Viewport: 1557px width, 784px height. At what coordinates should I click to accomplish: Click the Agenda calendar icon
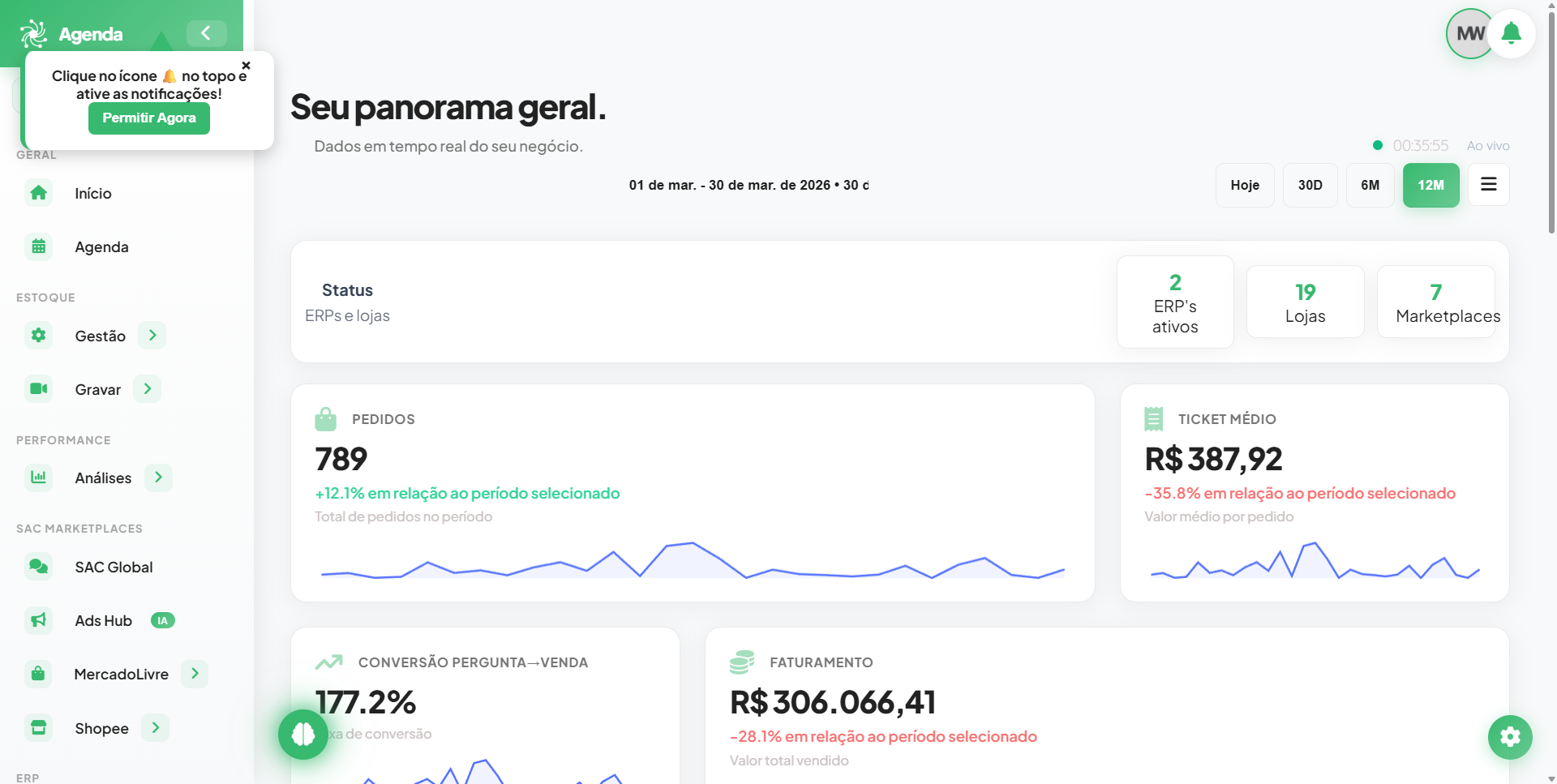click(38, 246)
